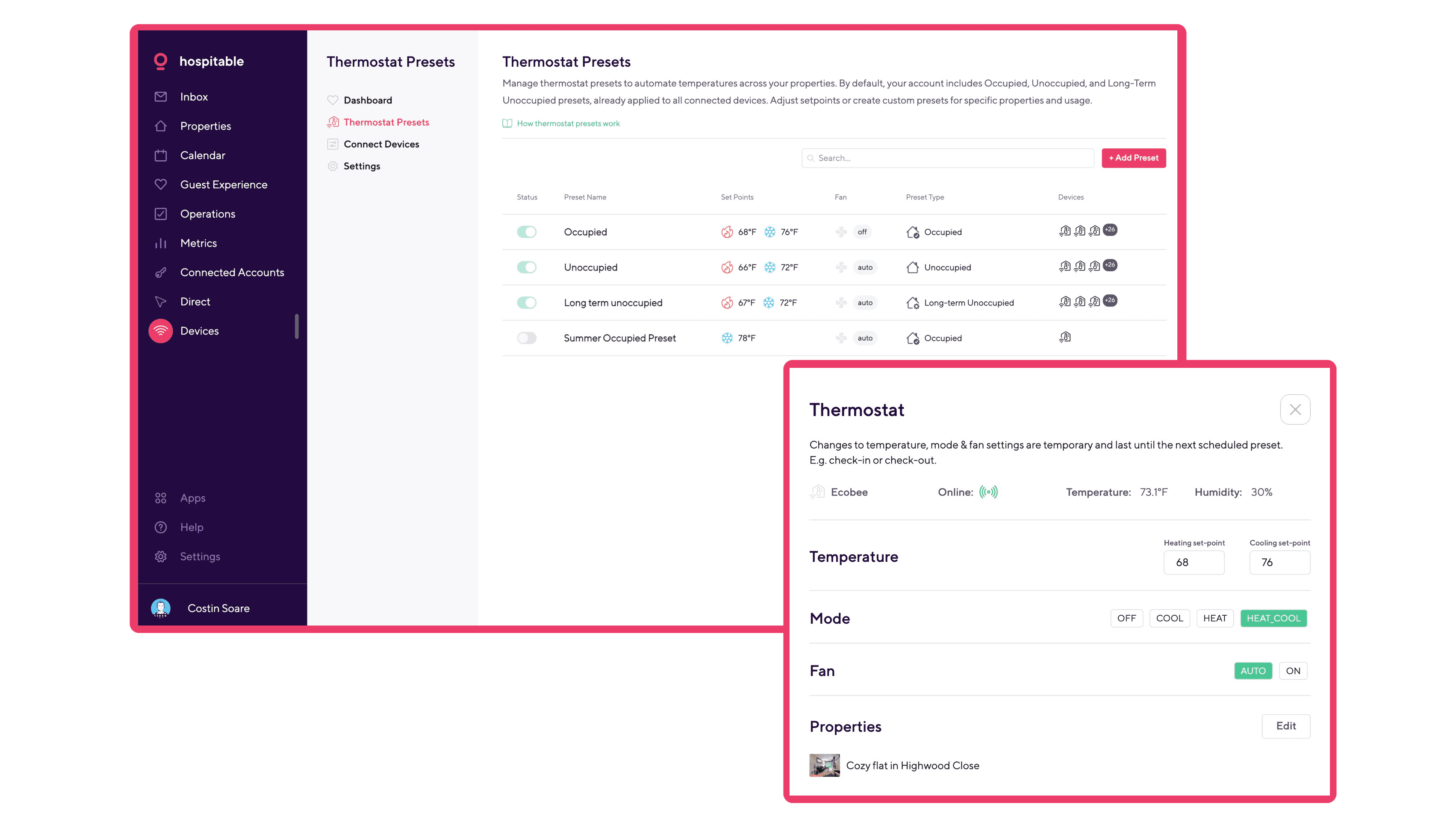Toggle the Unoccupied preset status switch
This screenshot has width=1456, height=834.
(526, 267)
